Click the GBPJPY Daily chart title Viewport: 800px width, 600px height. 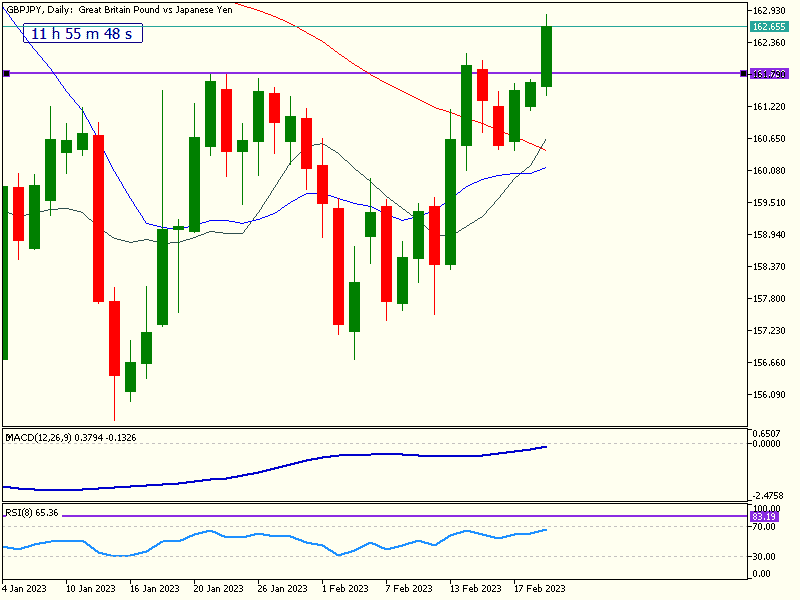pyautogui.click(x=119, y=9)
